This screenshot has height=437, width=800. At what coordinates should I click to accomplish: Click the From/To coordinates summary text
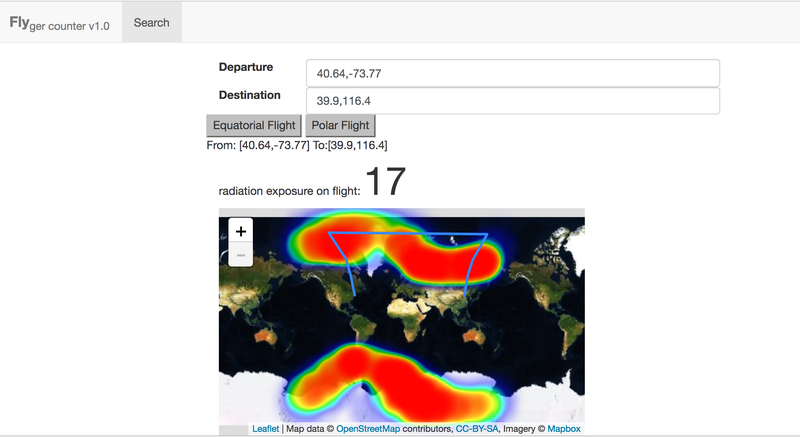[297, 145]
